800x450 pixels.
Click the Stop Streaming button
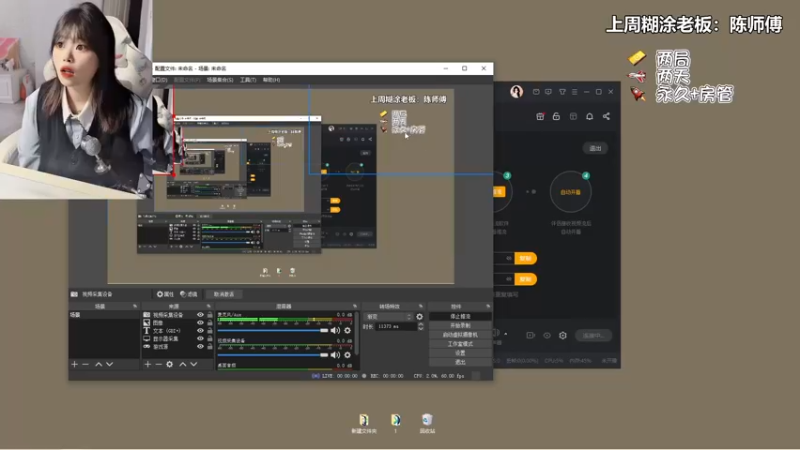[460, 316]
